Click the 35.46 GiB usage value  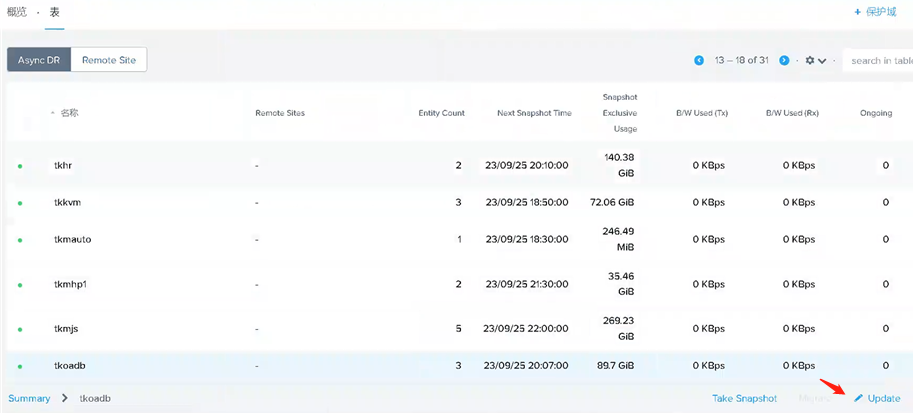coord(621,284)
